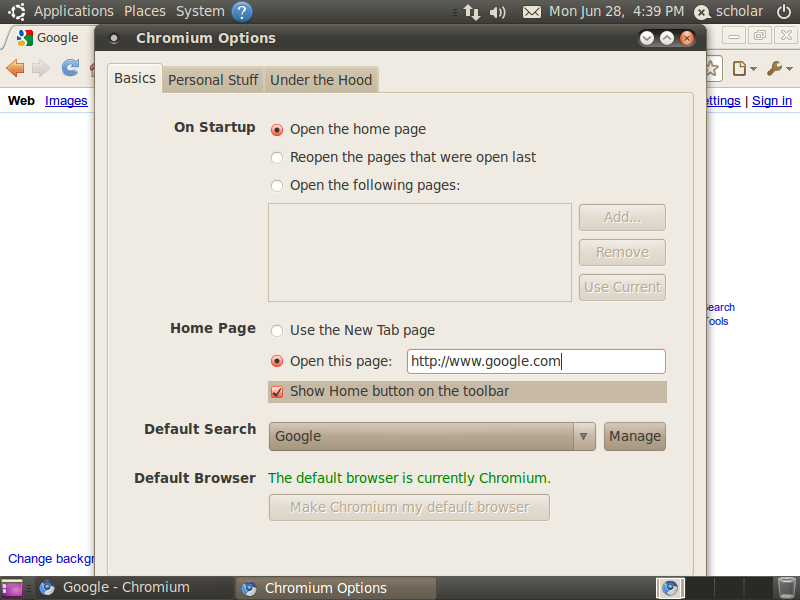This screenshot has width=800, height=600.
Task: Open the System menu
Action: point(200,11)
